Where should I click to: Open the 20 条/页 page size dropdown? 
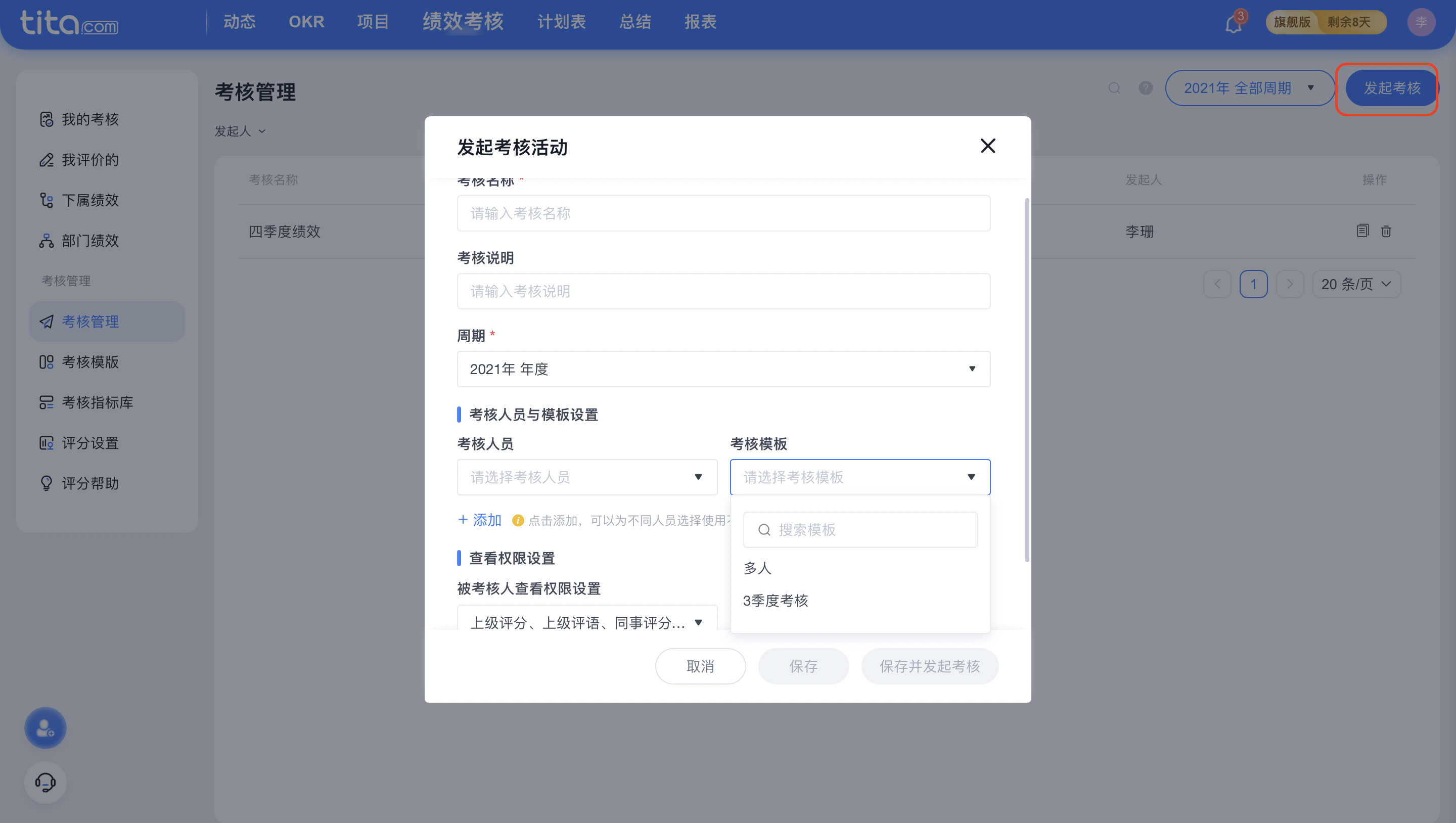pyautogui.click(x=1356, y=284)
